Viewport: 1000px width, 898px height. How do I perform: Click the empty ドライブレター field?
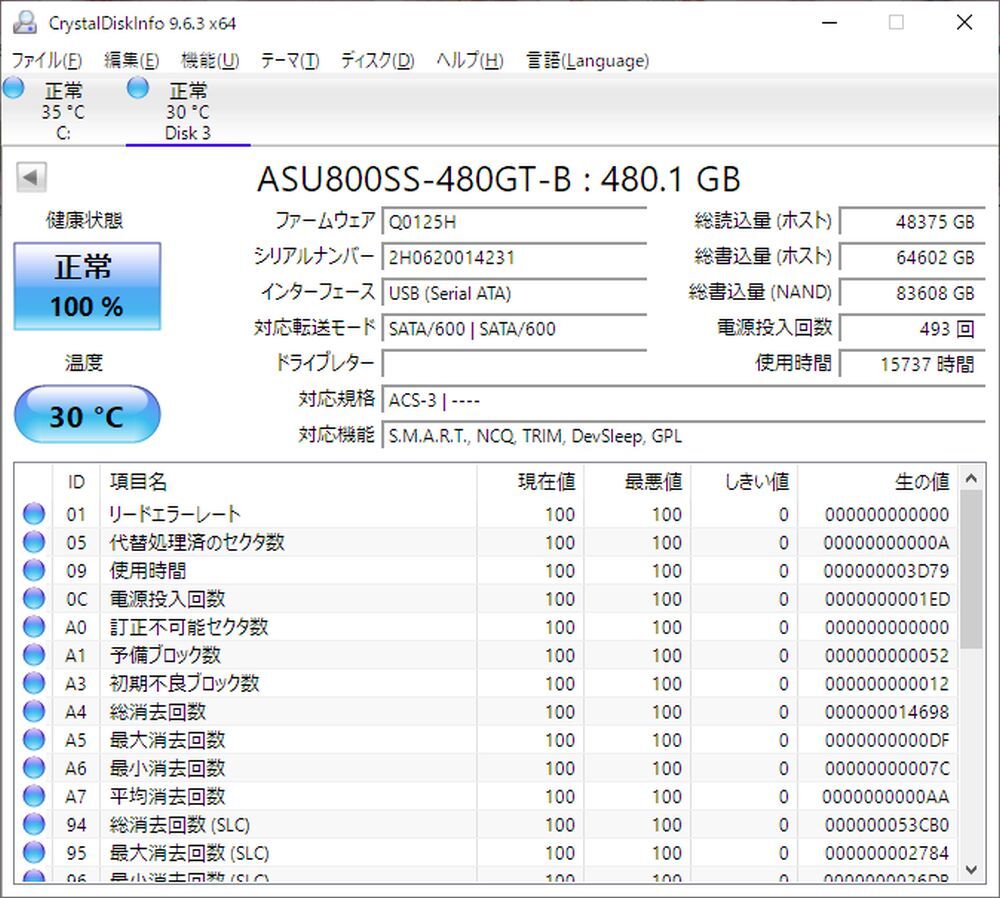tap(514, 364)
